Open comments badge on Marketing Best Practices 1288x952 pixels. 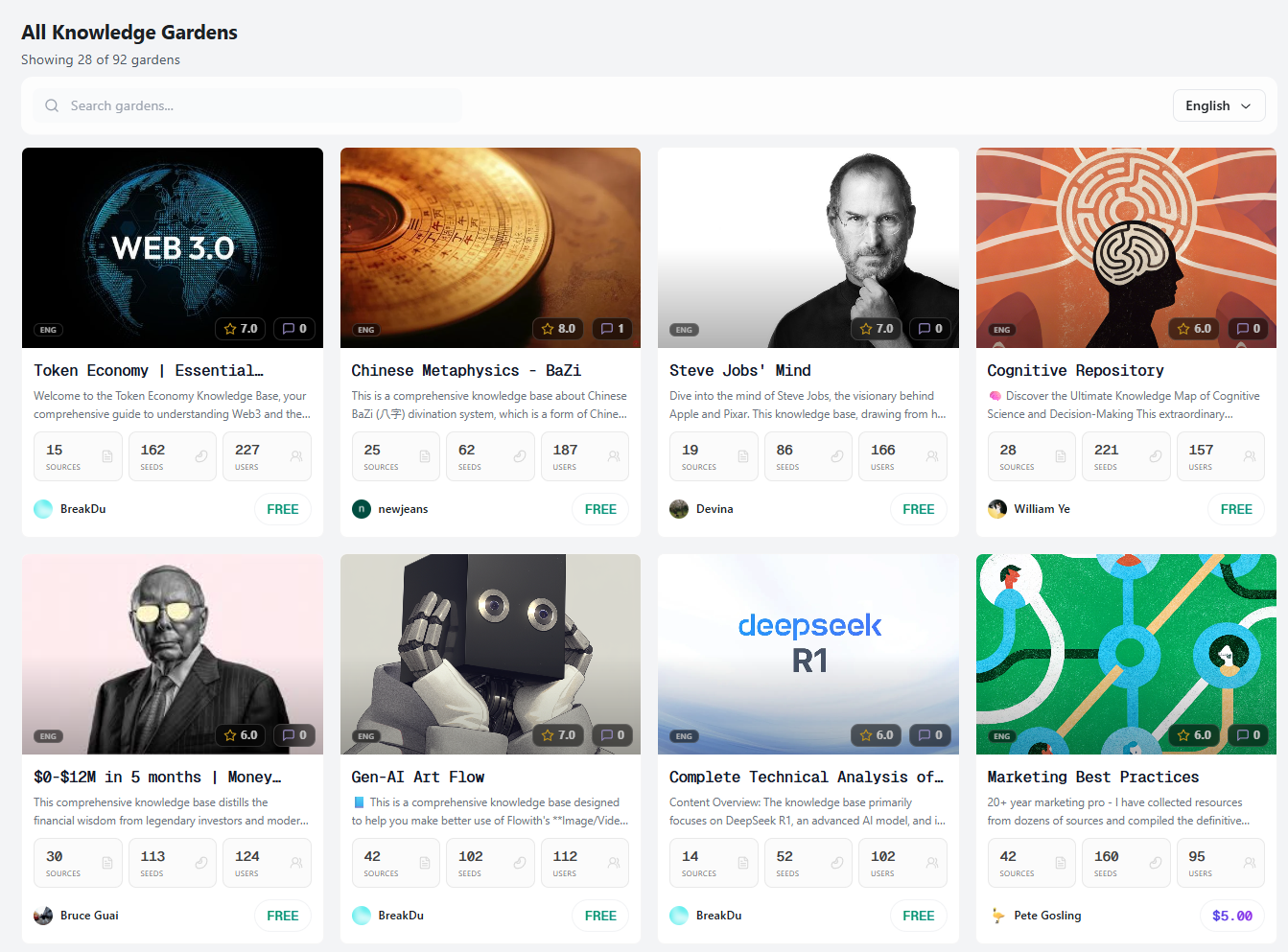point(1249,735)
